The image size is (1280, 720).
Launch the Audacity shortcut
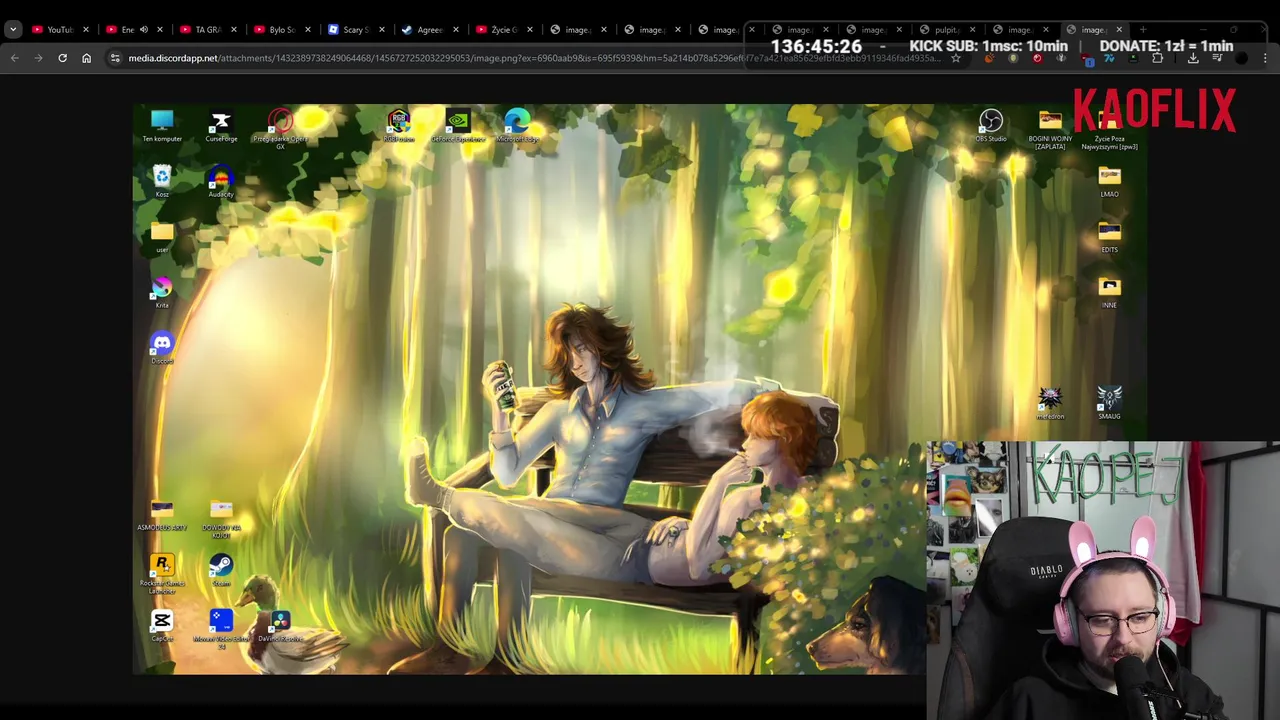(x=221, y=182)
